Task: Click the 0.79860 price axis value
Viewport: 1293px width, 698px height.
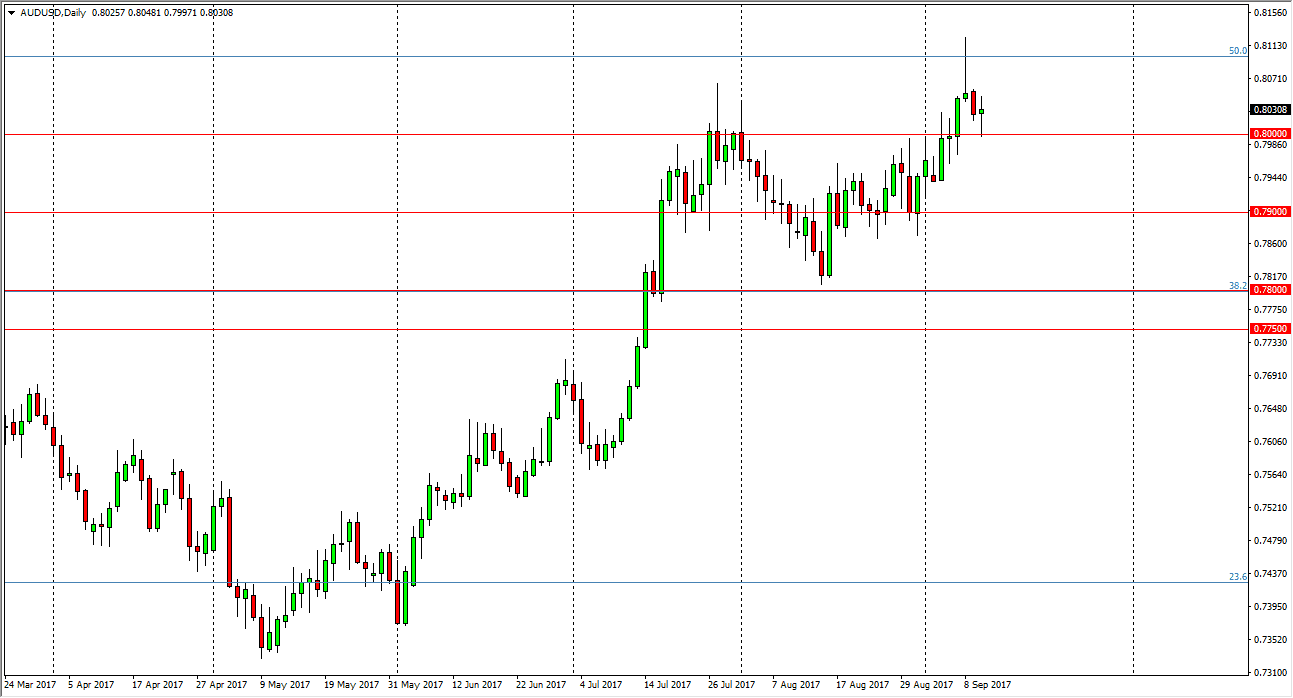Action: pyautogui.click(x=1270, y=144)
